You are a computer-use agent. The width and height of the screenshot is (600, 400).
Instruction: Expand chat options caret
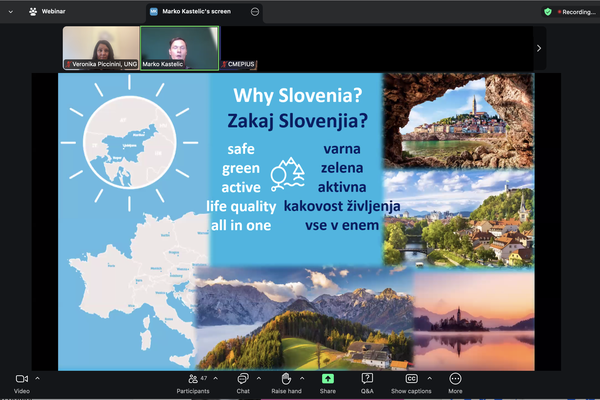click(259, 379)
